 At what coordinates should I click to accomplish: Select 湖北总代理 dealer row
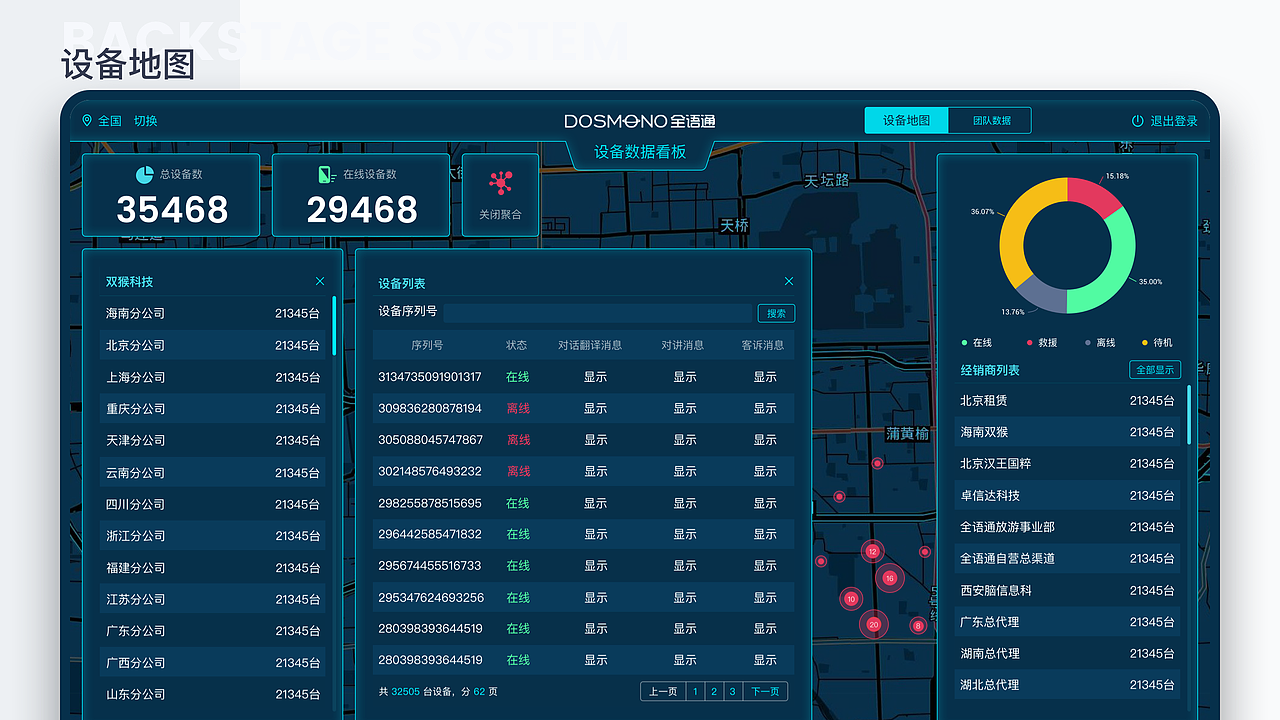coord(1067,684)
